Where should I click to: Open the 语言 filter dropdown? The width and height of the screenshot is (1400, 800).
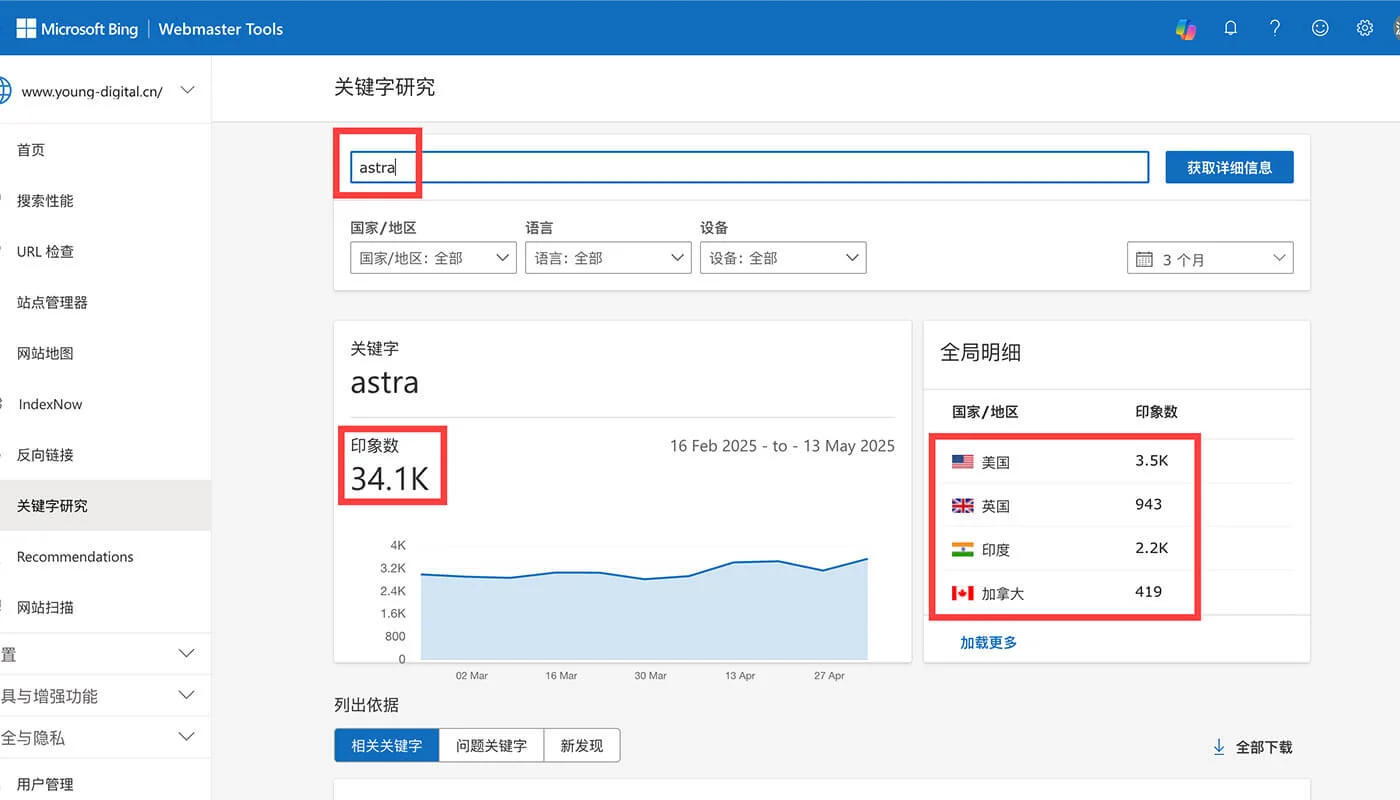[608, 257]
